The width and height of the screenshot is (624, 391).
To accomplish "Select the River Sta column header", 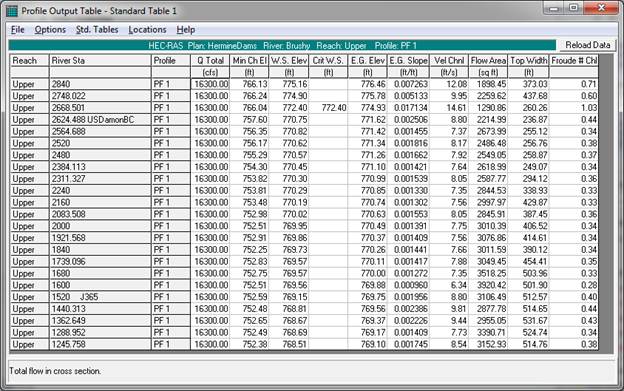I will [100, 61].
